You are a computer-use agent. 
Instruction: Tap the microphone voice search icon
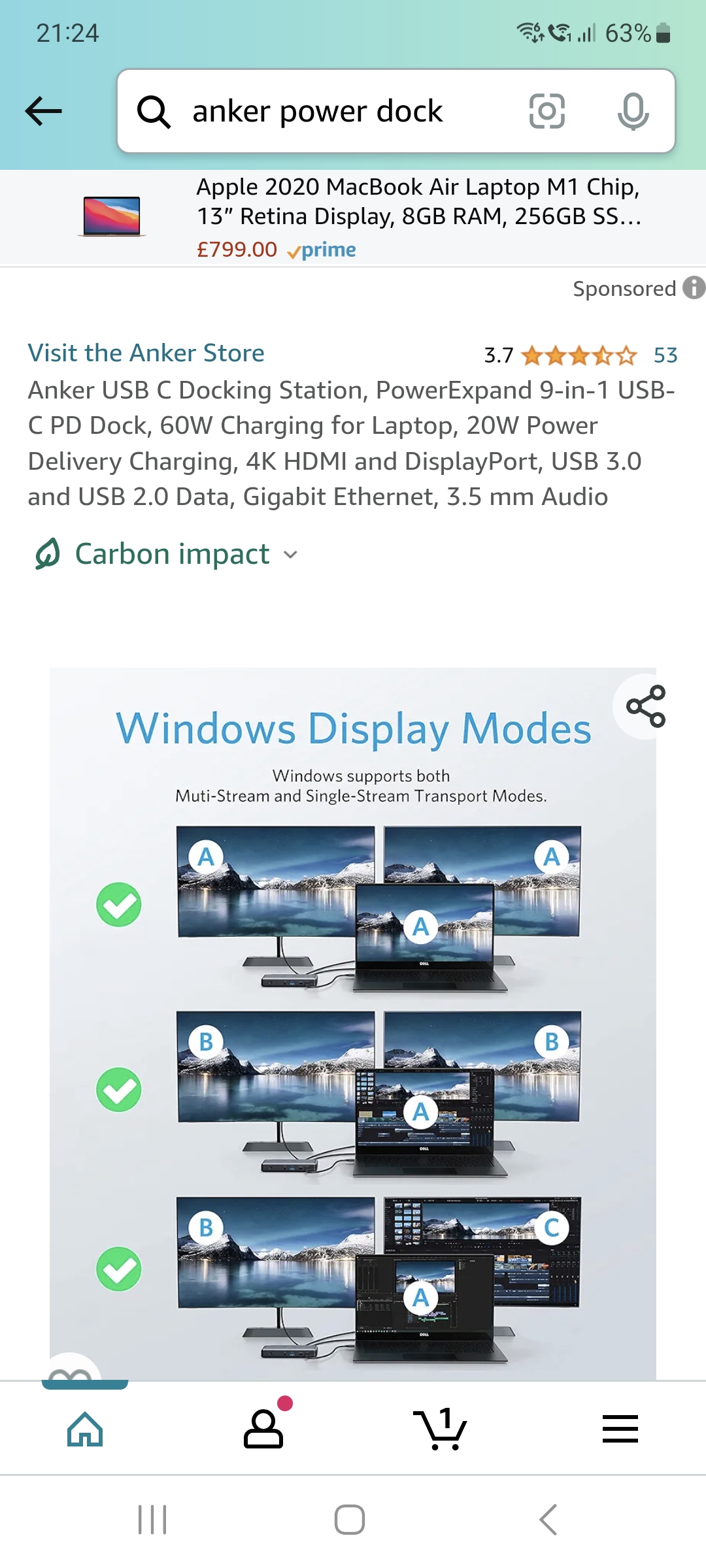click(633, 111)
